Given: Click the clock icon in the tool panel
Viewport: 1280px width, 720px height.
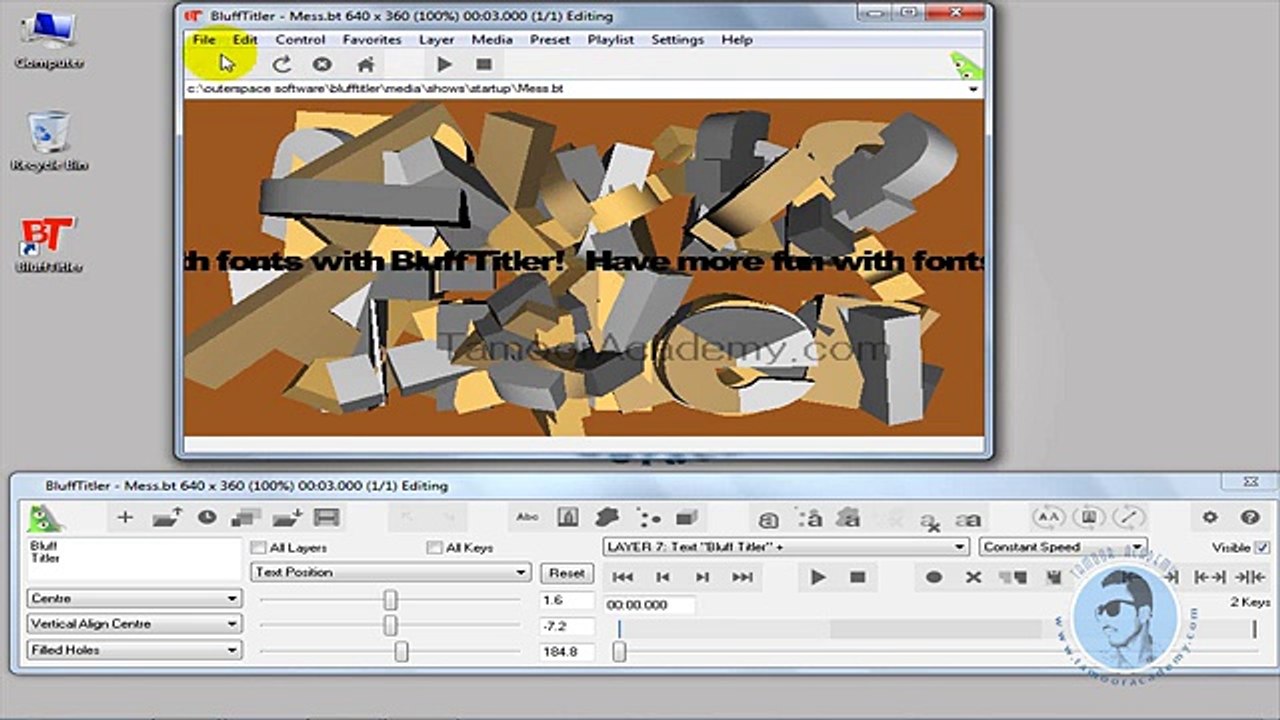Looking at the screenshot, I should pyautogui.click(x=207, y=517).
